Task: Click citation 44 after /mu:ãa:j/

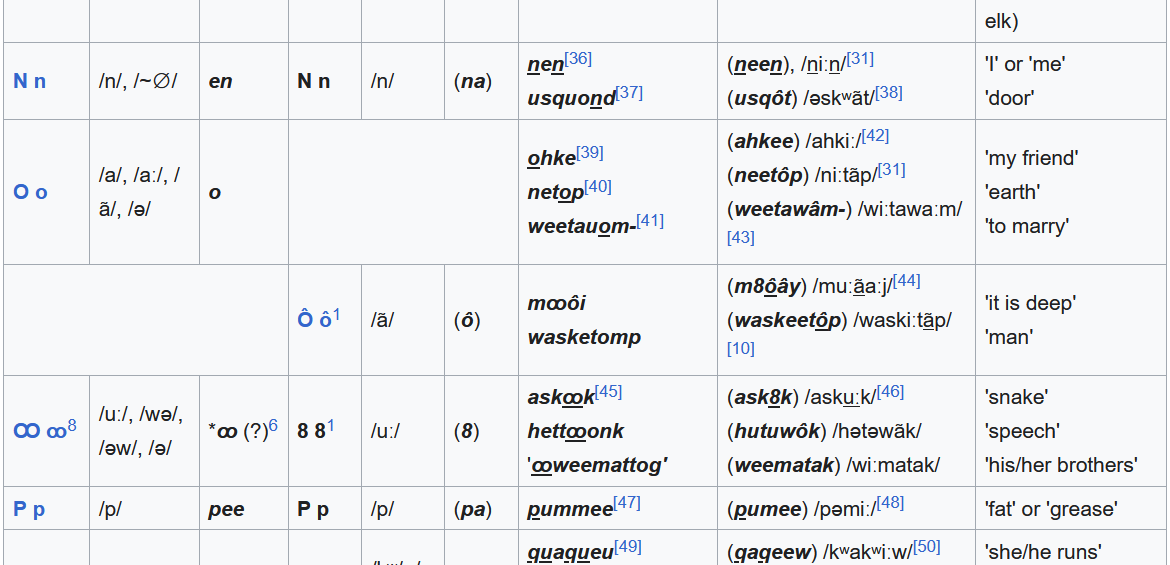Action: click(906, 280)
